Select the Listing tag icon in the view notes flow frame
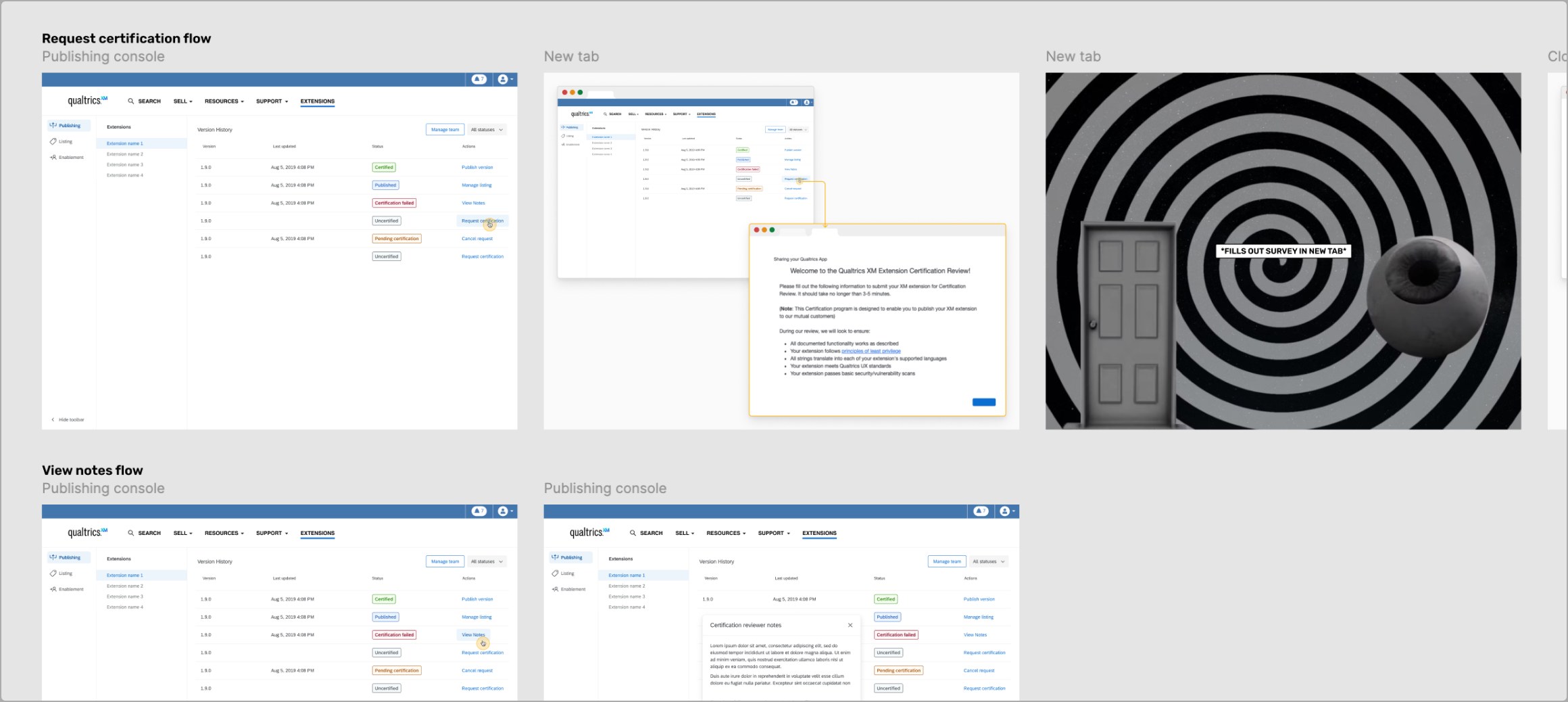 click(x=53, y=574)
